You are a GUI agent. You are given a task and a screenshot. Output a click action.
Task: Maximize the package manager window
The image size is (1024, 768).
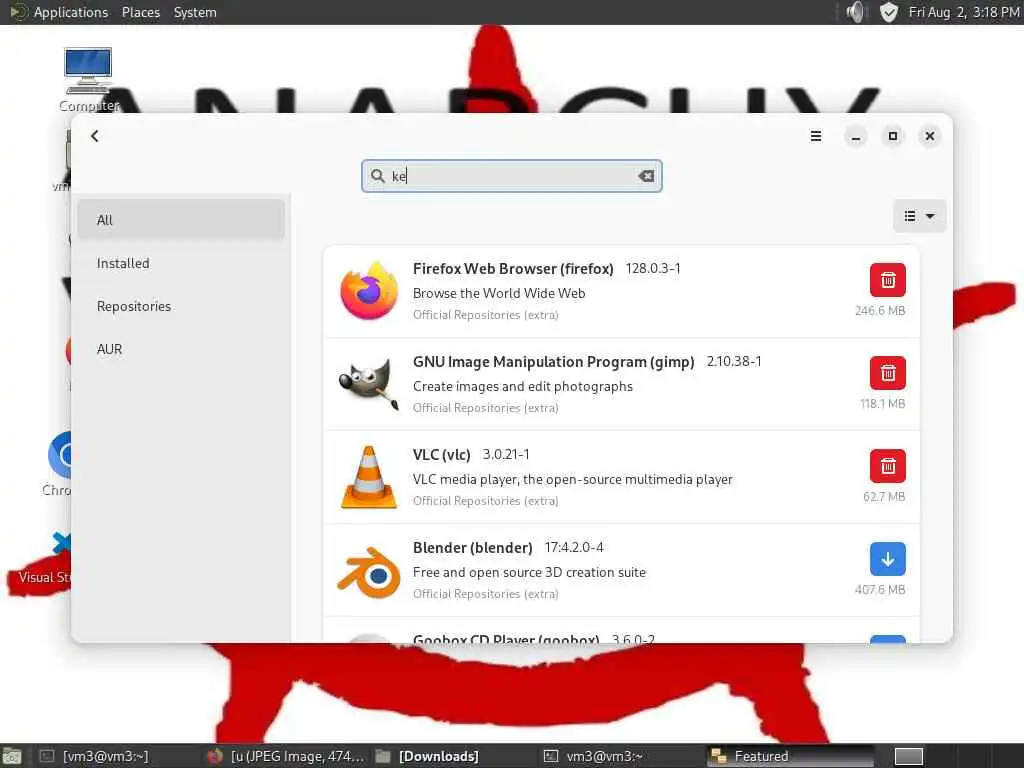pos(893,136)
